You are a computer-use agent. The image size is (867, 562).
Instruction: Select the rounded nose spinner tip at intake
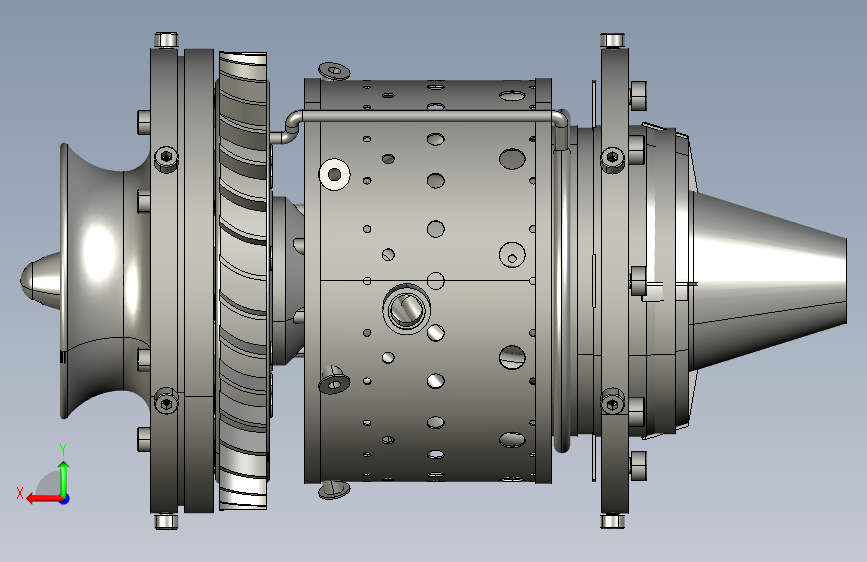pos(41,281)
